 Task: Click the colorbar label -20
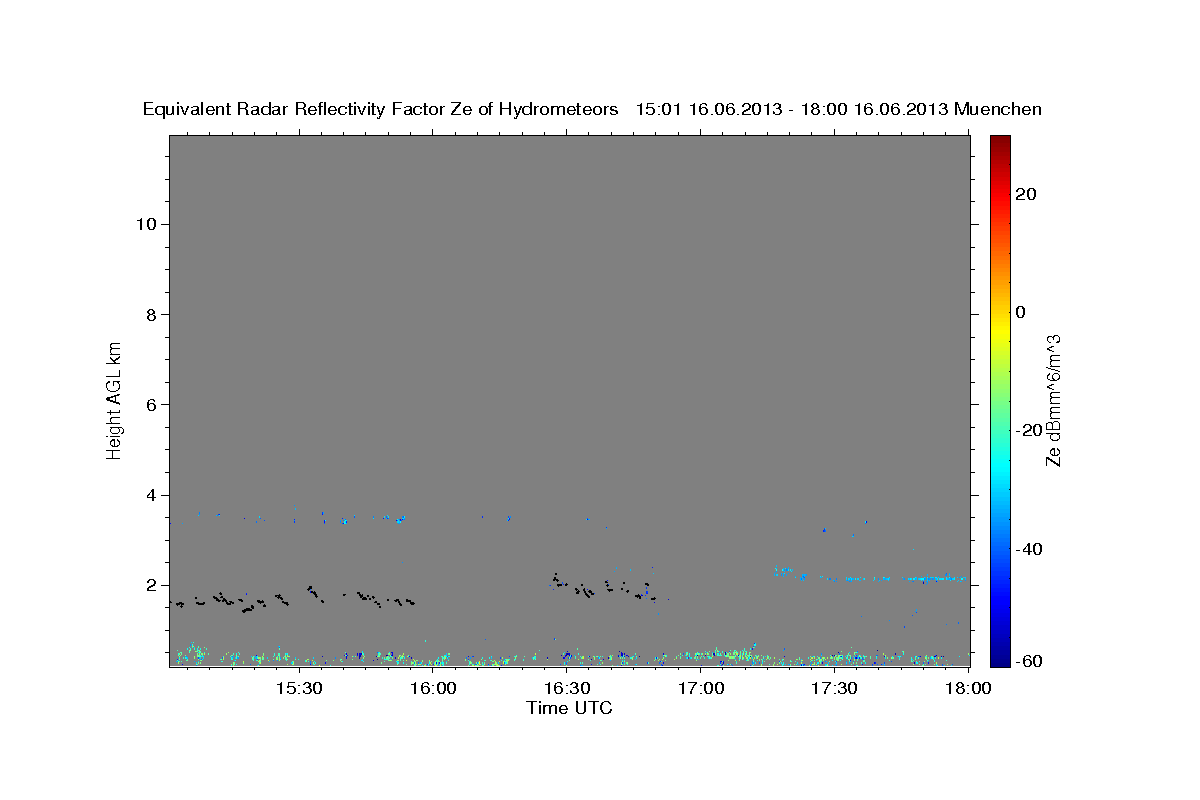pos(1029,430)
